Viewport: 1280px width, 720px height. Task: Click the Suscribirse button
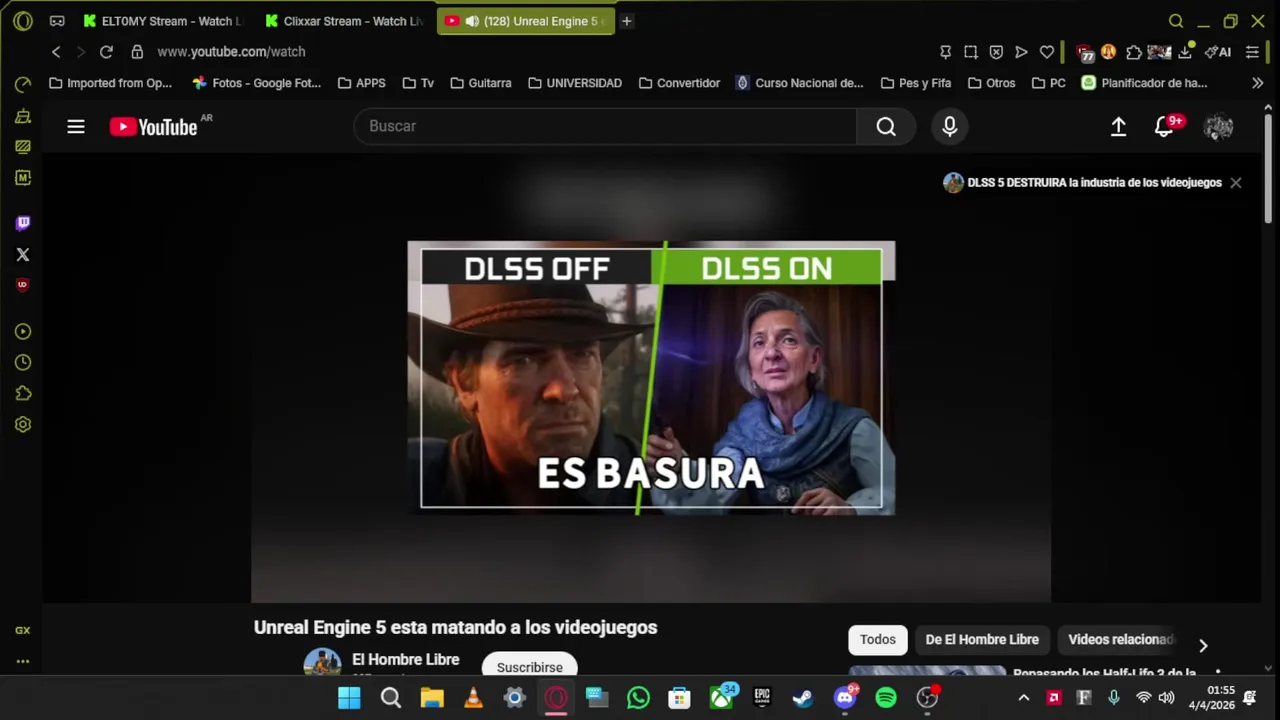[x=529, y=666]
